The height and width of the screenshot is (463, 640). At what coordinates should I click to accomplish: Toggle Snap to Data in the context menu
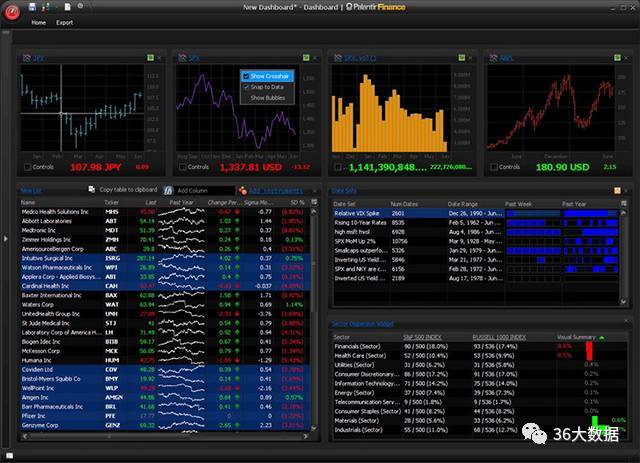tap(267, 87)
